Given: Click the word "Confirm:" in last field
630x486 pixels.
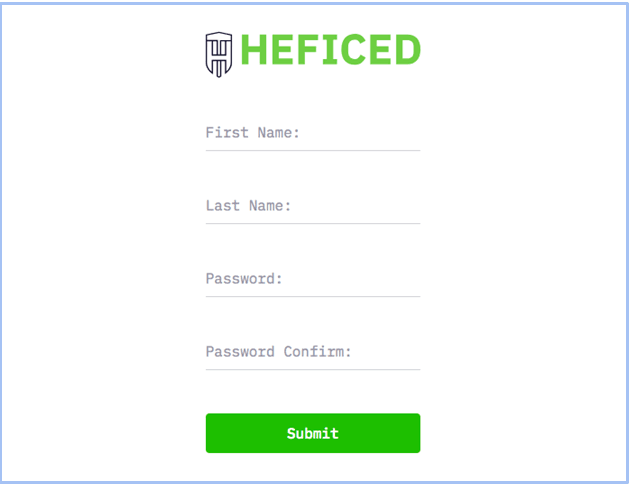Looking at the screenshot, I should tap(317, 352).
